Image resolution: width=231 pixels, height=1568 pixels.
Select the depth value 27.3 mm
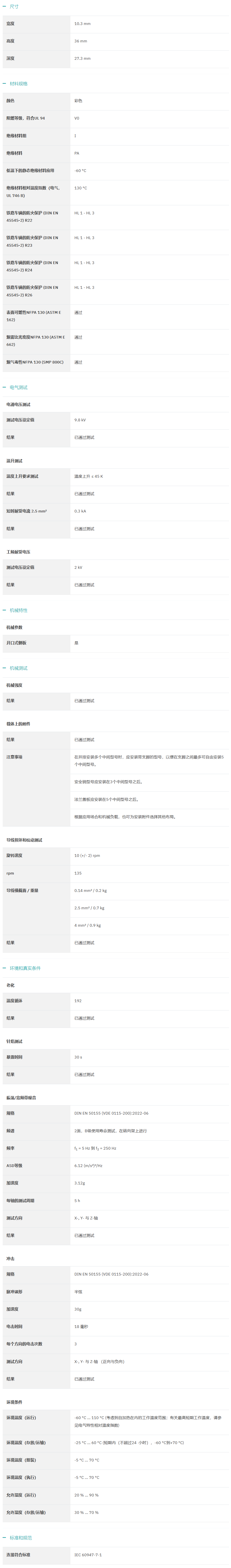click(x=82, y=59)
